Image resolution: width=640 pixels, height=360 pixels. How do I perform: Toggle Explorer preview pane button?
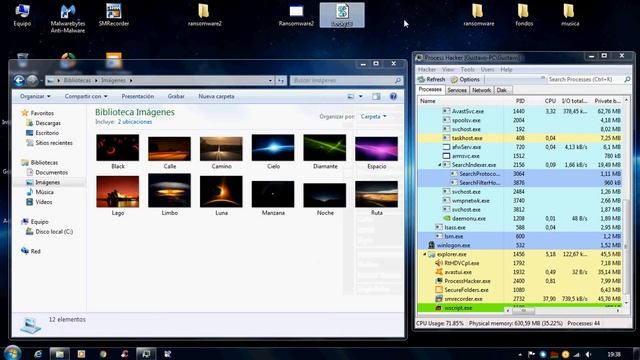(376, 96)
